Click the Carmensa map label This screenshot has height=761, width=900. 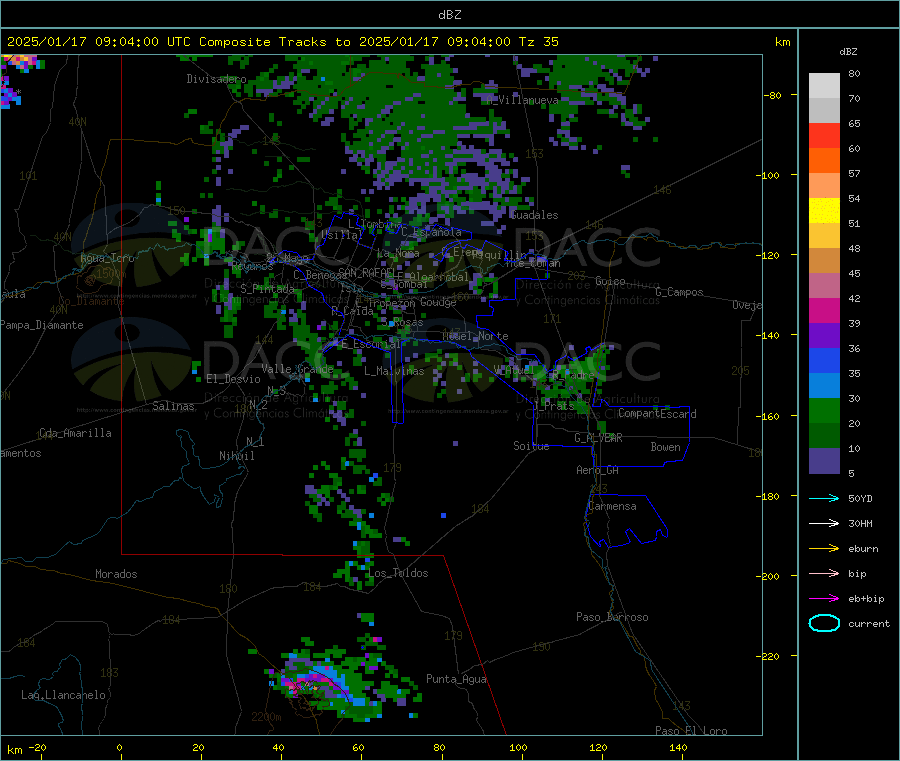pos(612,506)
